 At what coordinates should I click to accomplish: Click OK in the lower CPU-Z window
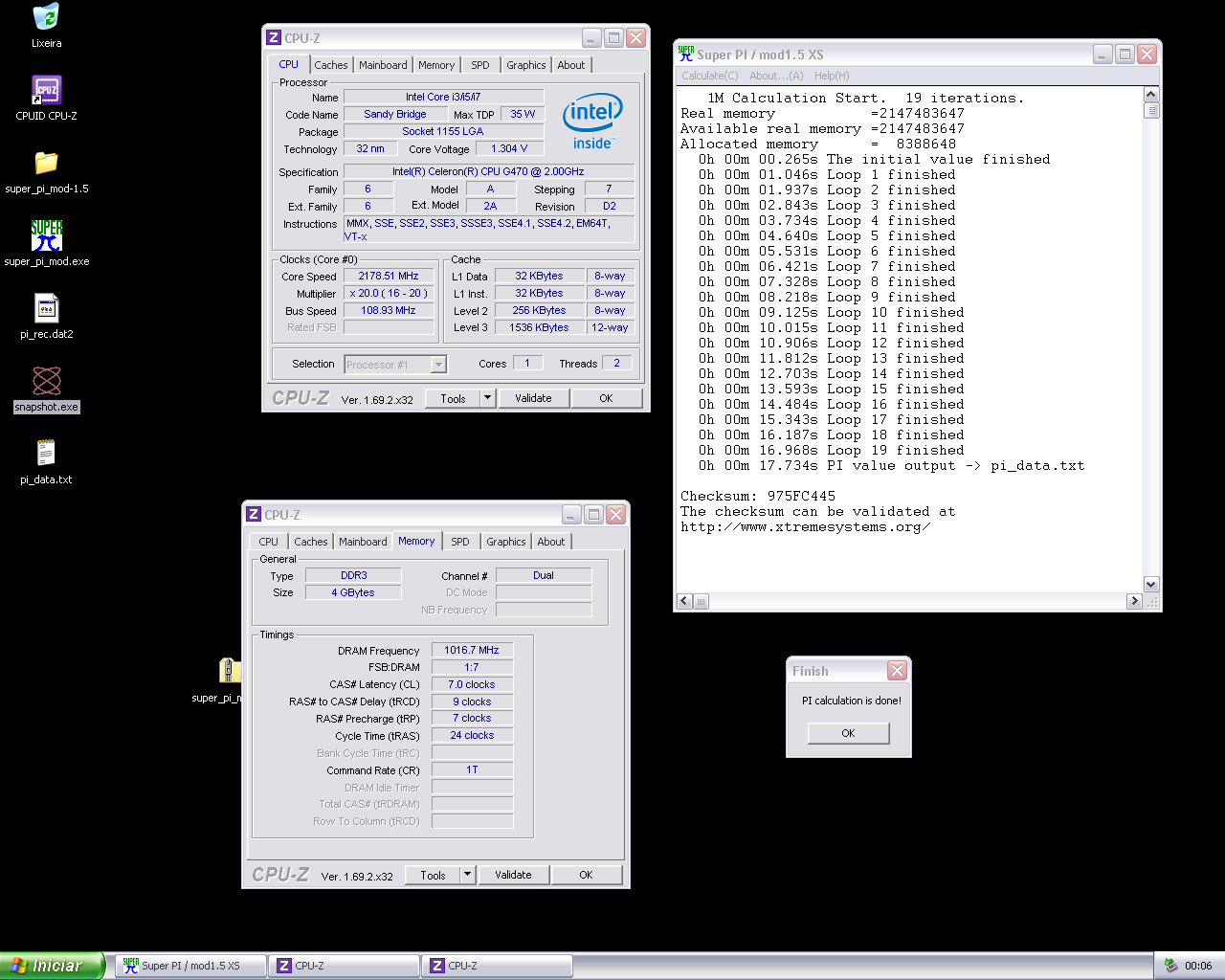point(587,875)
